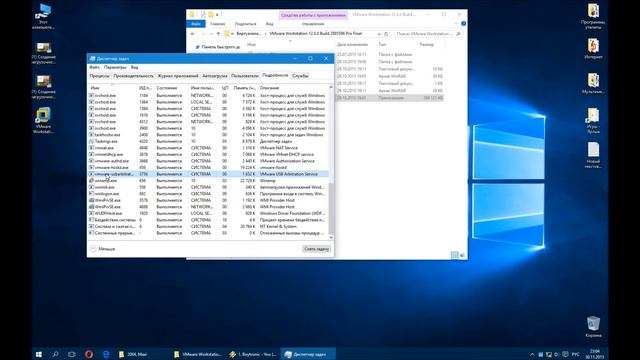The width and height of the screenshot is (640, 360).
Task: Sort Explorer files by Размер column
Action: [x=427, y=44]
